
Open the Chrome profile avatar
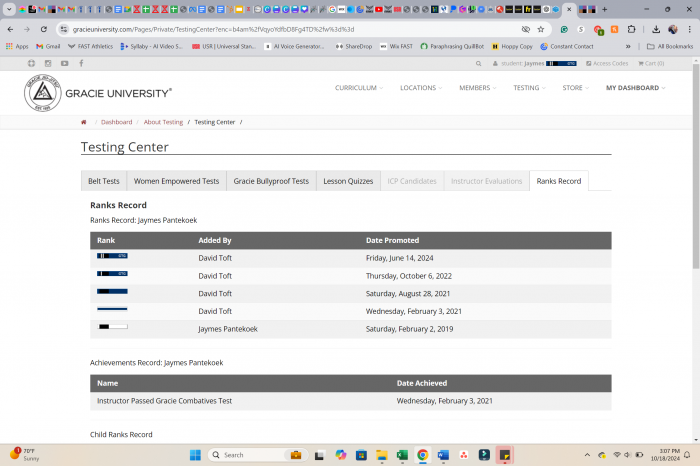[673, 29]
